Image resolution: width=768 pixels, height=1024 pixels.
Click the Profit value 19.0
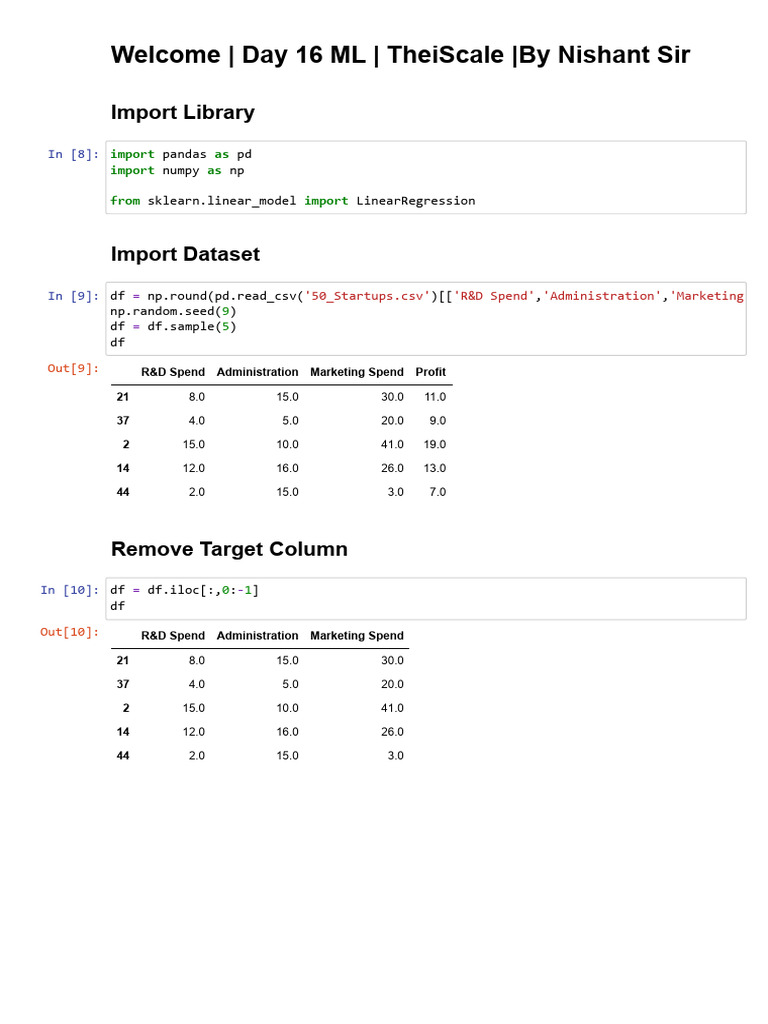(435, 444)
